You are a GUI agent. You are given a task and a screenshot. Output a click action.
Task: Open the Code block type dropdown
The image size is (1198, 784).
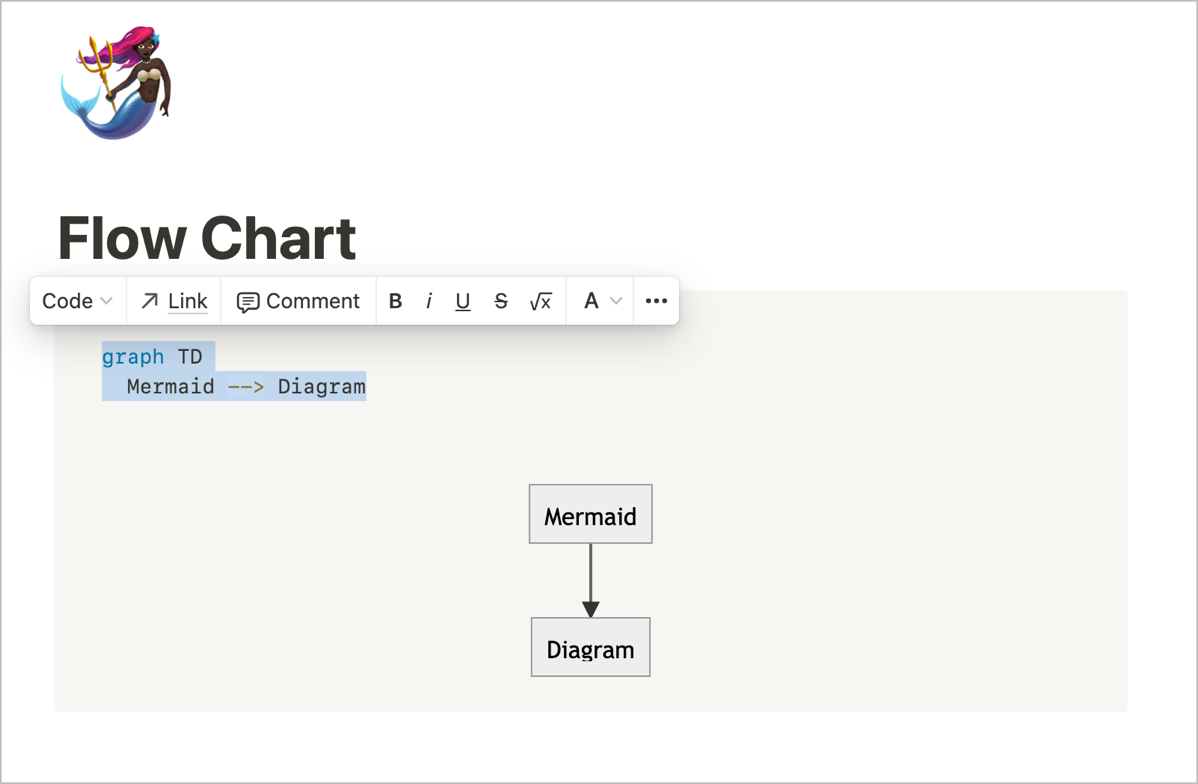point(68,301)
